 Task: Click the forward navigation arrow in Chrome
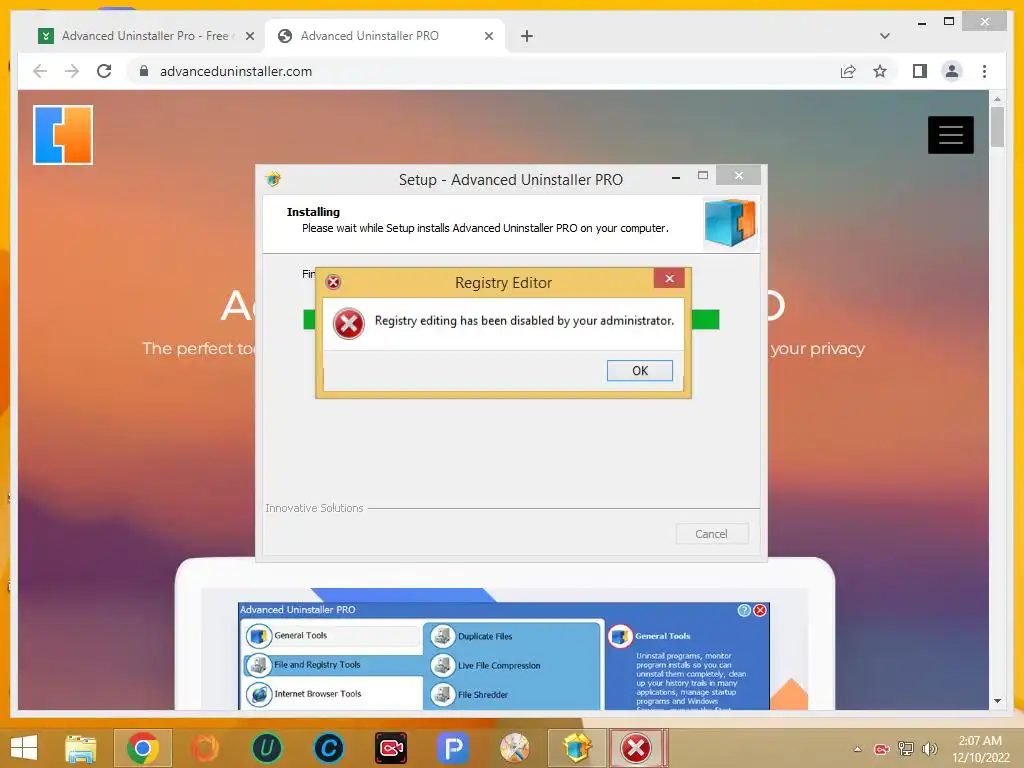coord(72,71)
